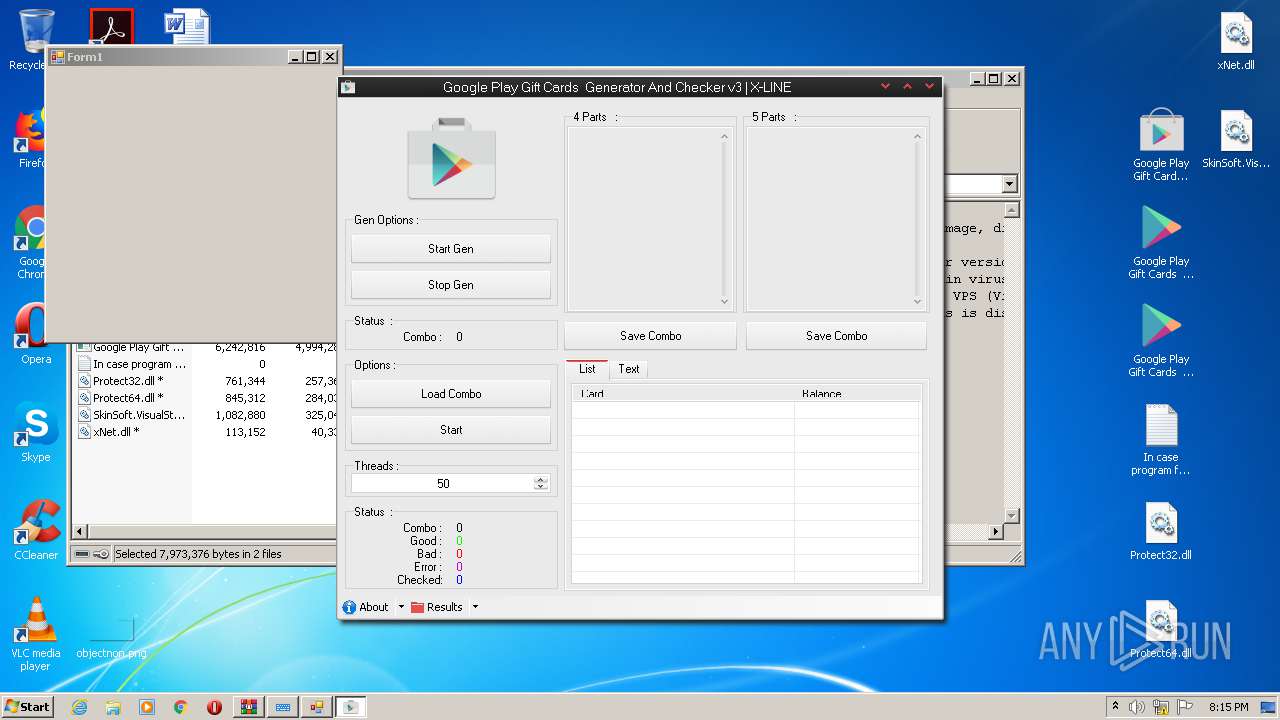The height and width of the screenshot is (720, 1280).
Task: Launch CCleaner desktop shortcut
Action: coord(35,530)
